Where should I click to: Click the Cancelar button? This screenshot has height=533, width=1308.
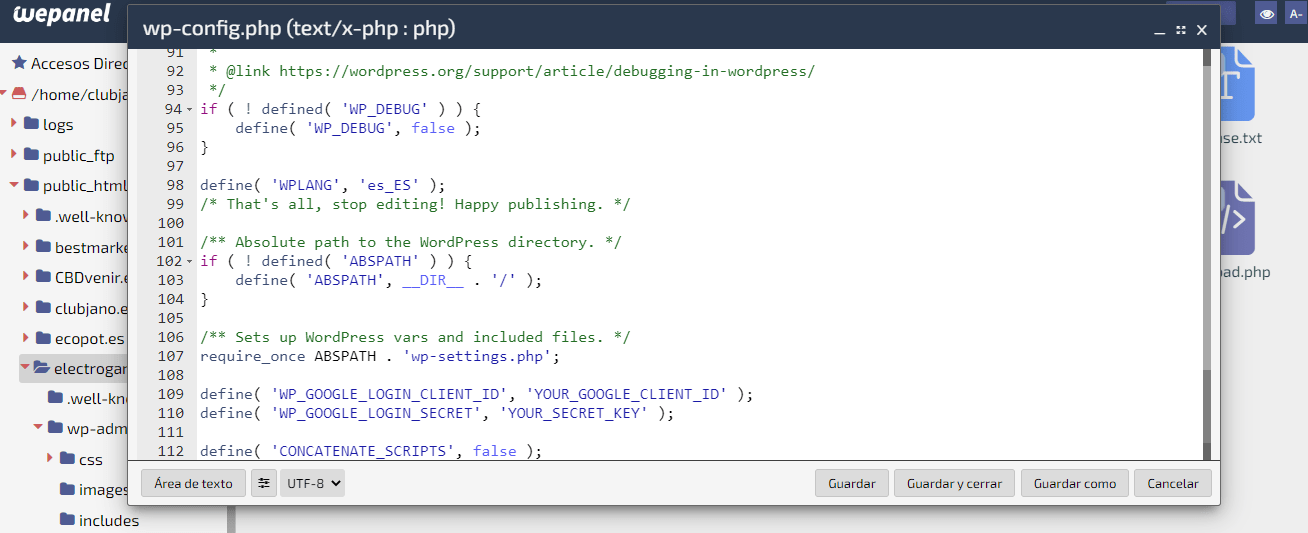click(1173, 483)
